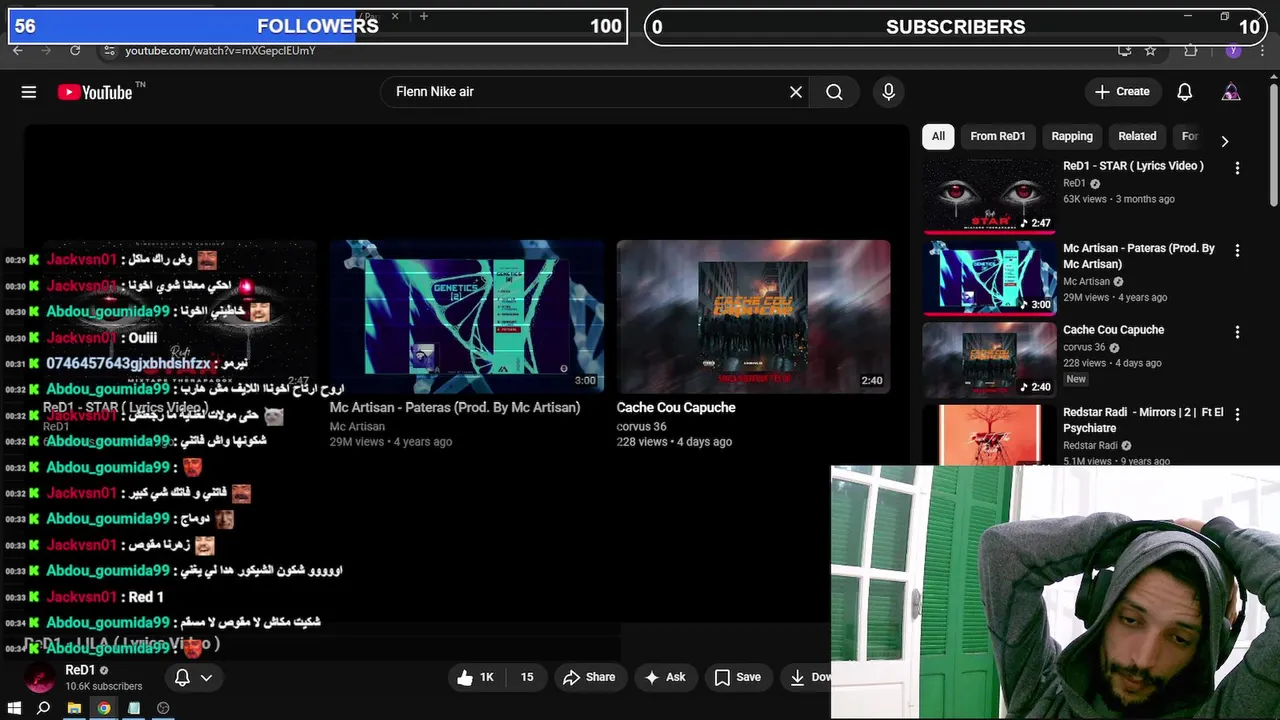Dislike the video (15)
This screenshot has height=720, width=1280.
(525, 678)
